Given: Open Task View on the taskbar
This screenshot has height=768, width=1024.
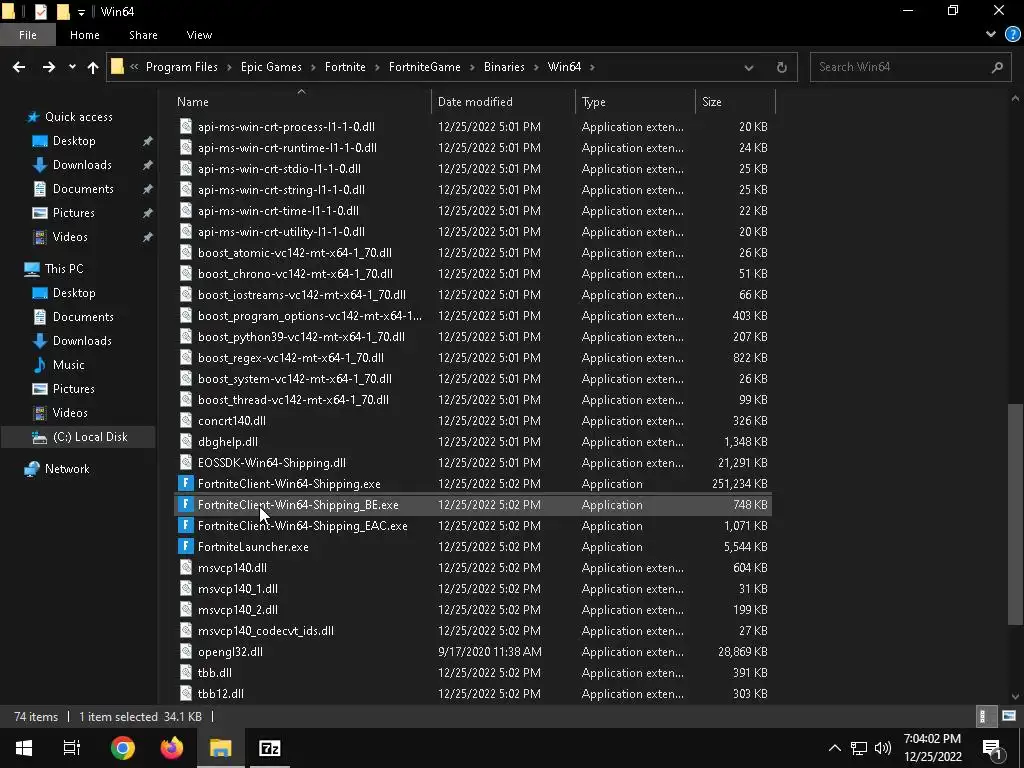Looking at the screenshot, I should (71, 748).
